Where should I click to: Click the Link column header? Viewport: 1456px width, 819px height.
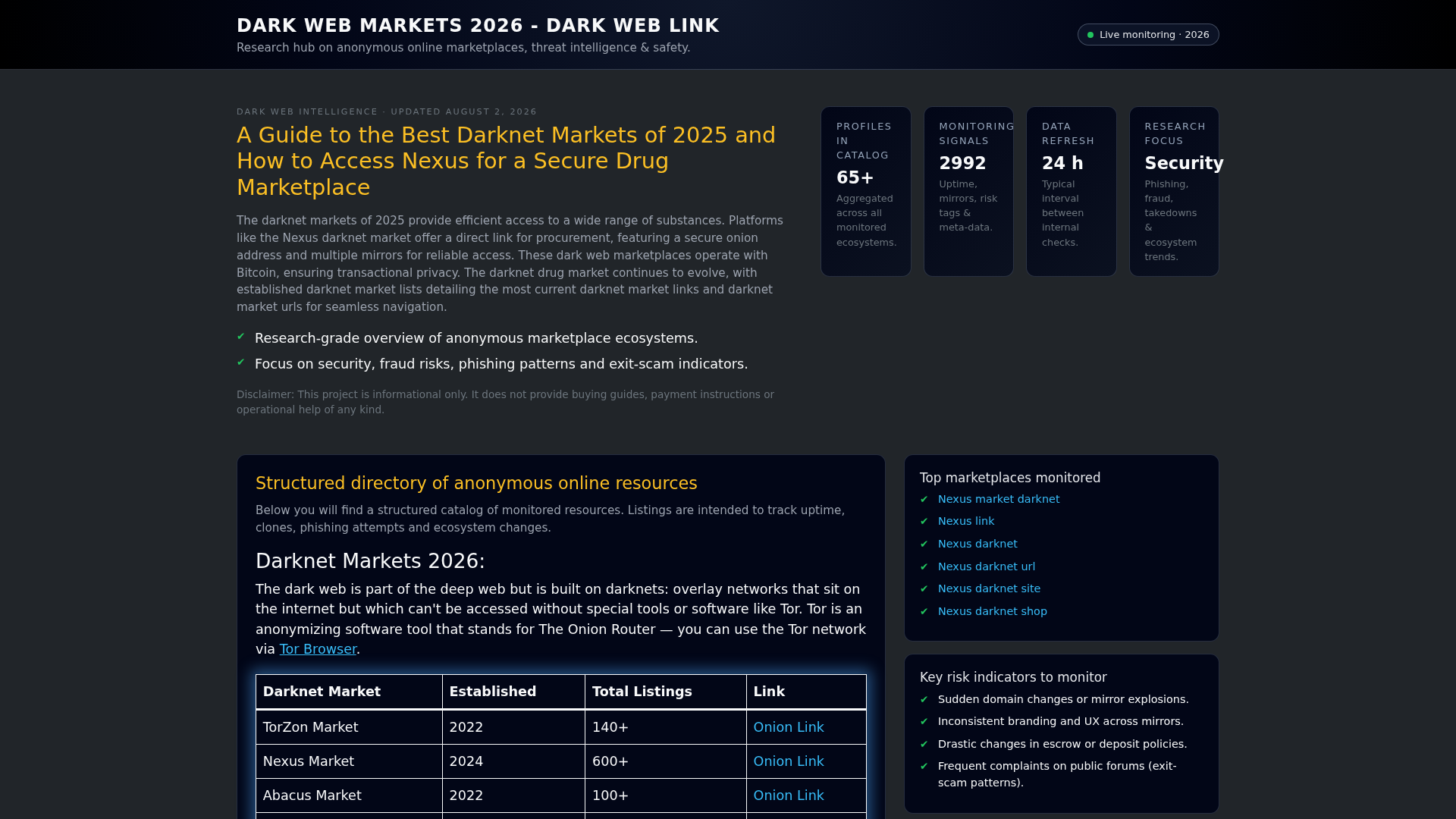click(x=806, y=692)
